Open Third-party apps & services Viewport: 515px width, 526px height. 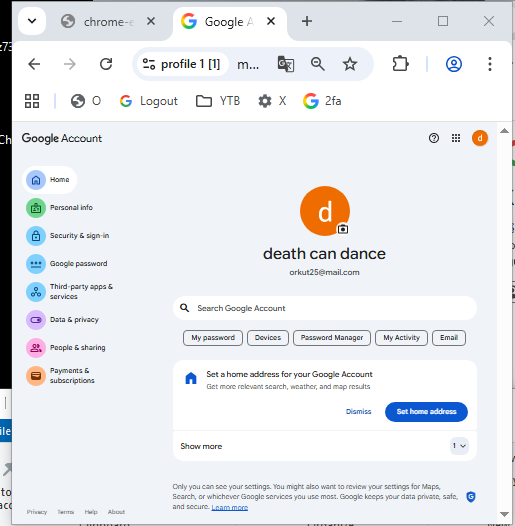pyautogui.click(x=69, y=292)
